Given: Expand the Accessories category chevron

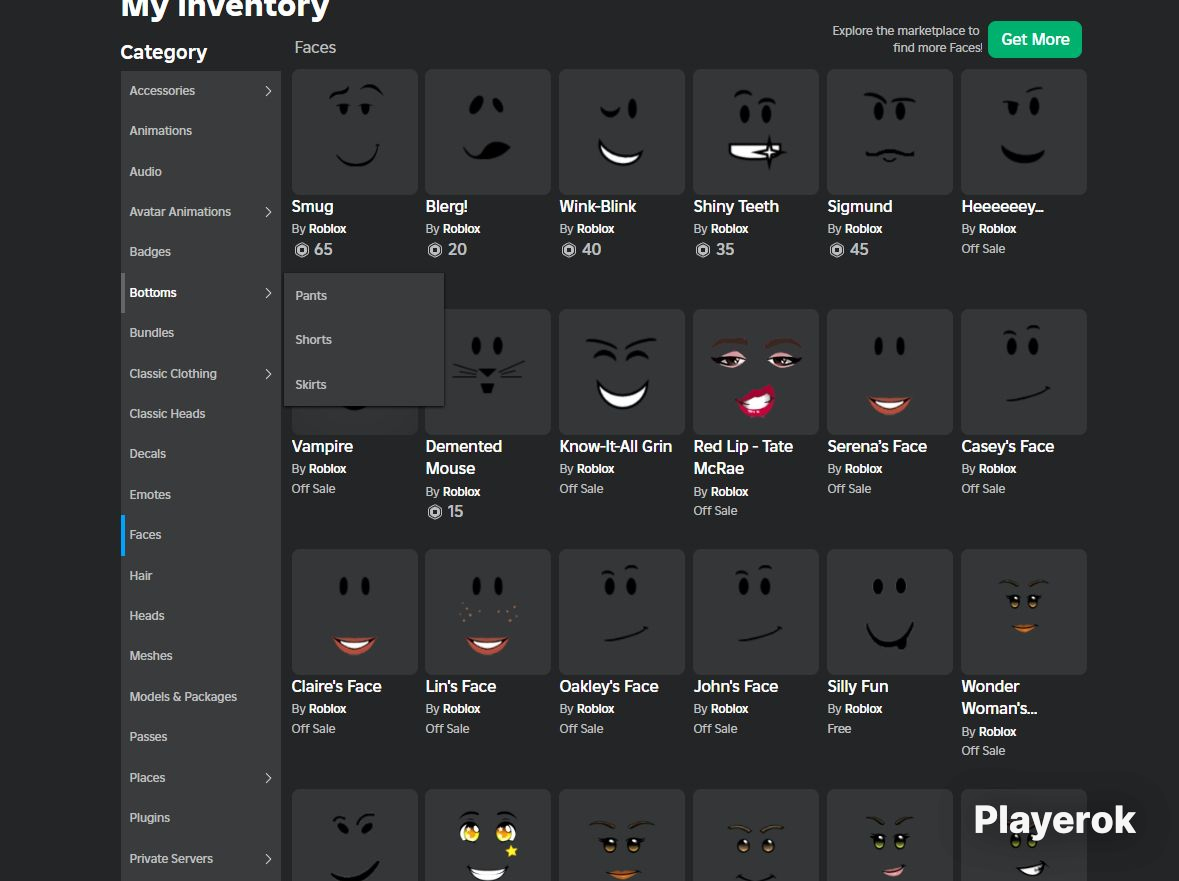Looking at the screenshot, I should (268, 91).
